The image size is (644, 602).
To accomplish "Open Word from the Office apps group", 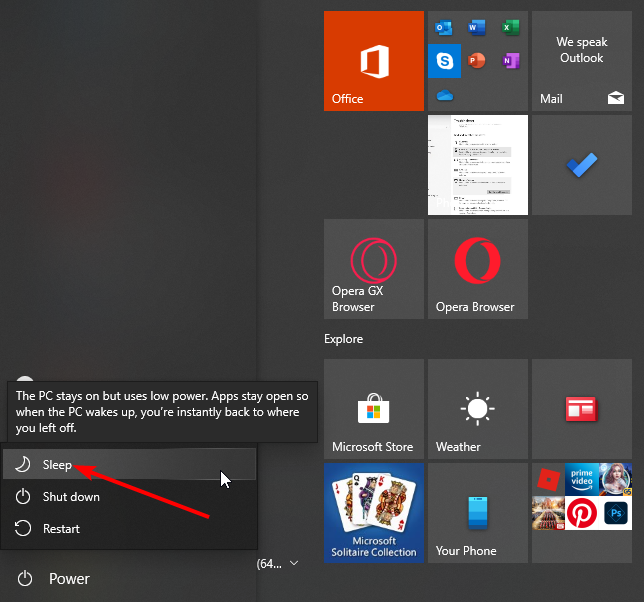I will (x=477, y=28).
